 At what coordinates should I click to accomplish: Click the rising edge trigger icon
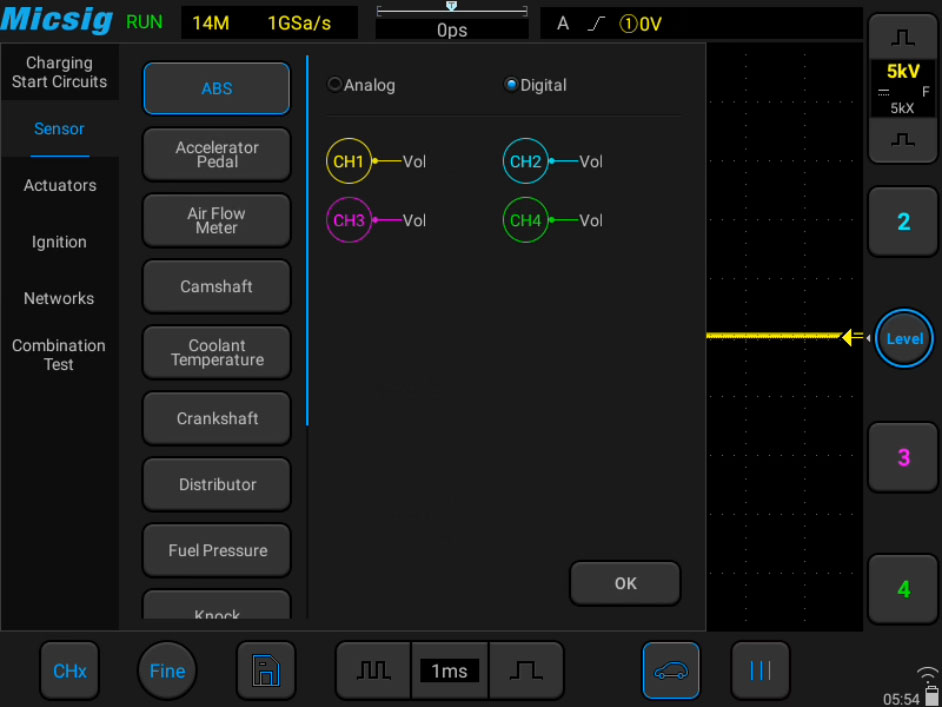595,23
